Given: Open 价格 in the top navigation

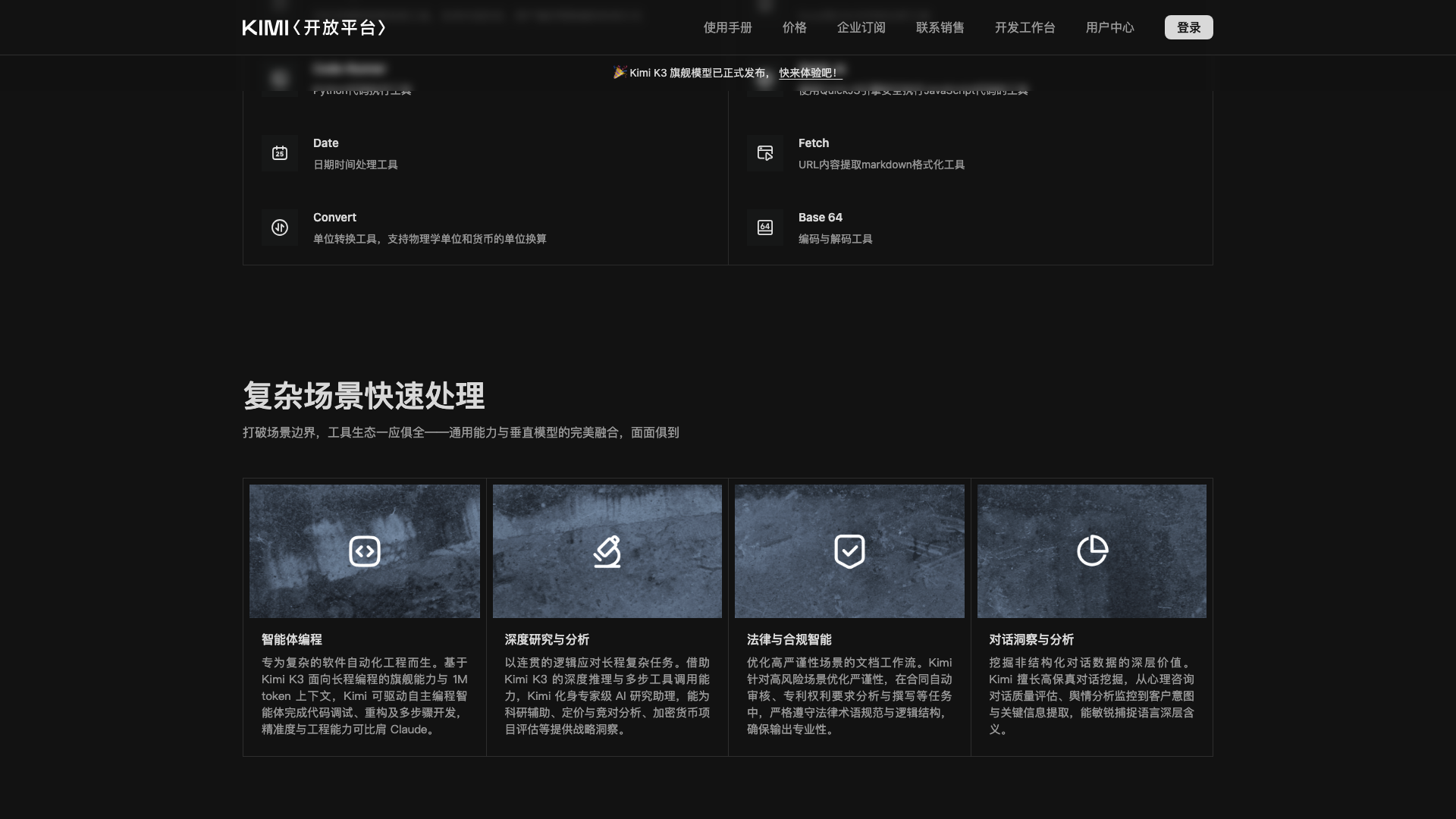Looking at the screenshot, I should [795, 27].
